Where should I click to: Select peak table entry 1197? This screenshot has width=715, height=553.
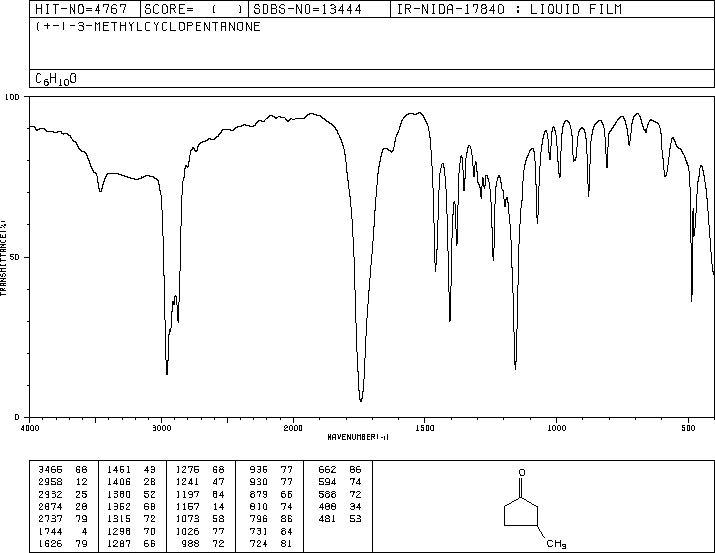click(187, 494)
